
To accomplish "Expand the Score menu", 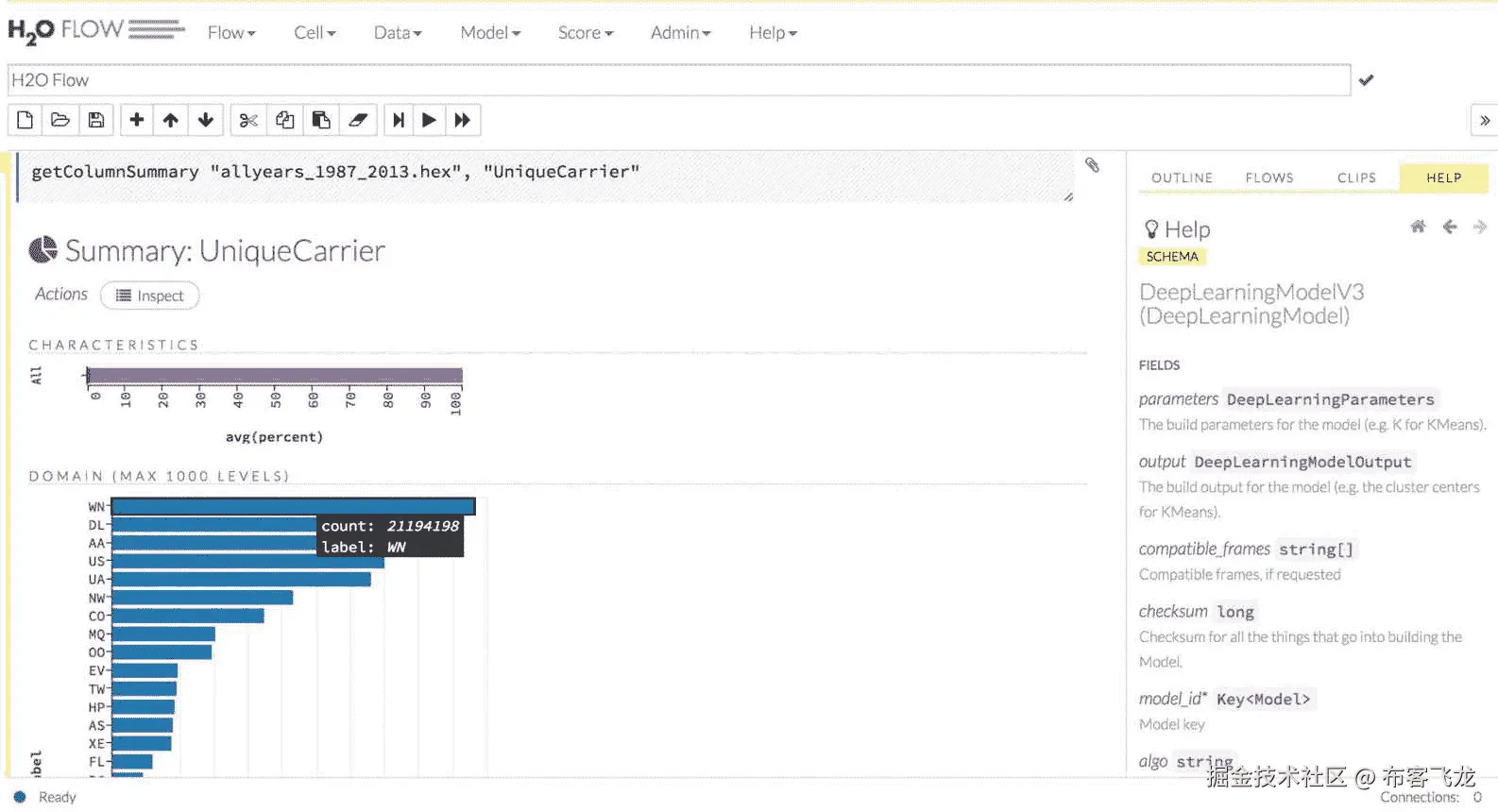I will coord(586,33).
